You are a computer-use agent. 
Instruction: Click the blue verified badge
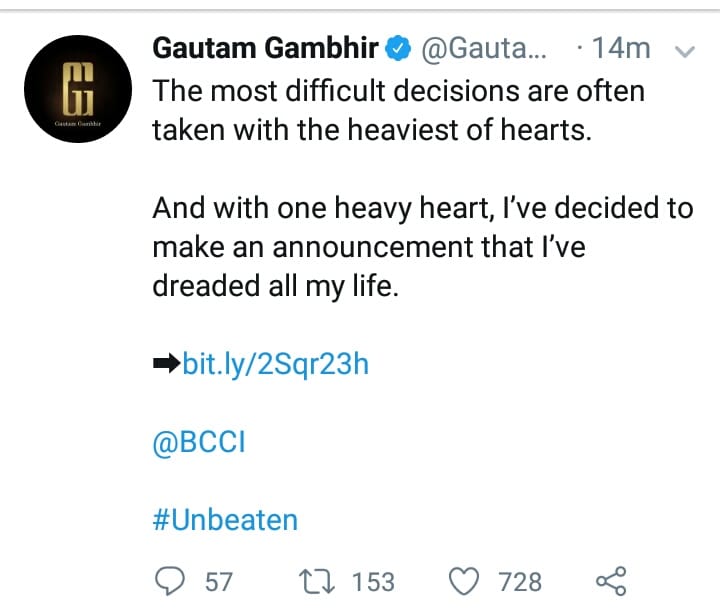click(x=398, y=48)
